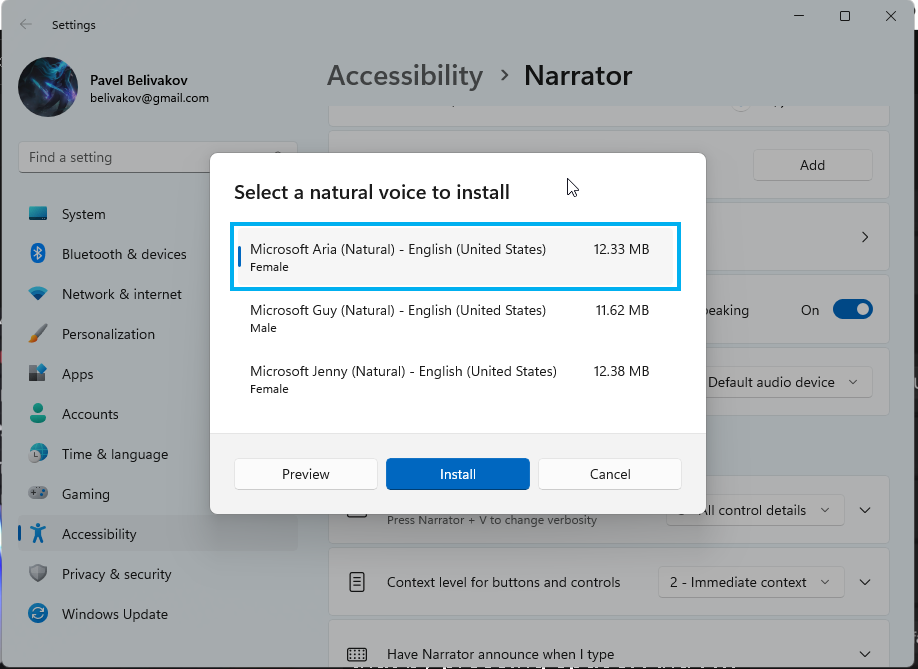The image size is (918, 669).
Task: Click the belivakov@gmail.com account email
Action: [149, 98]
